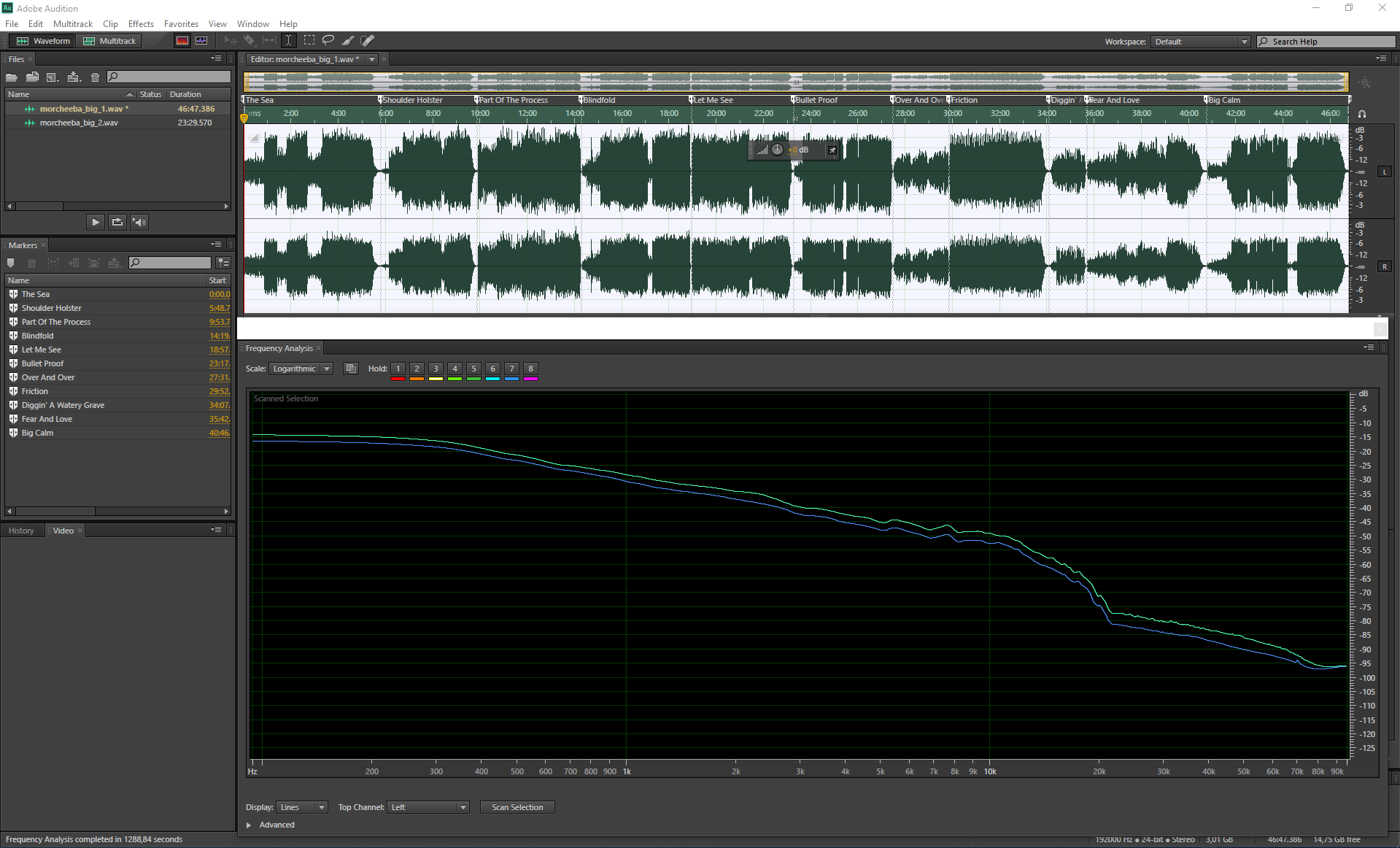Image resolution: width=1400 pixels, height=848 pixels.
Task: Click Insert into Multitrack icon in Files panel
Action: pyautogui.click(x=74, y=77)
